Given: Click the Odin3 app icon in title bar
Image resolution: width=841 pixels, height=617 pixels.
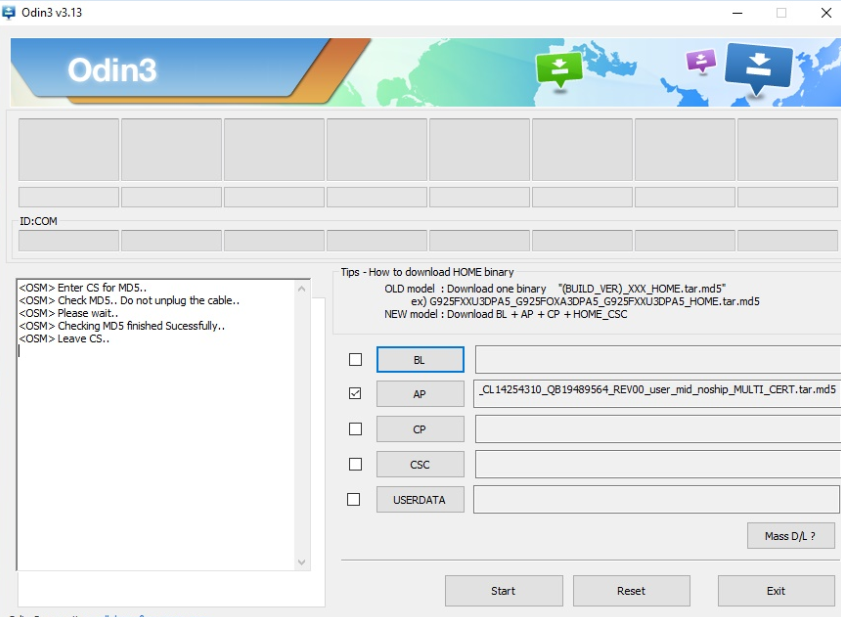Looking at the screenshot, I should click(8, 12).
